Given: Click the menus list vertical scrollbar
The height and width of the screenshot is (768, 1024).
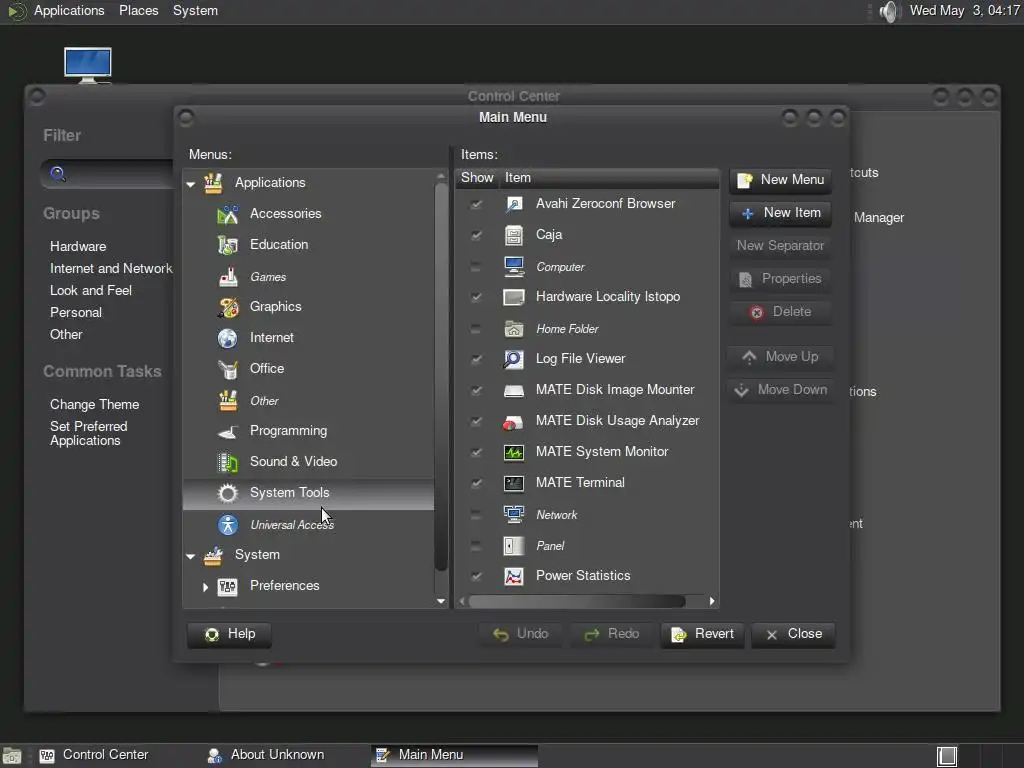Looking at the screenshot, I should [441, 377].
